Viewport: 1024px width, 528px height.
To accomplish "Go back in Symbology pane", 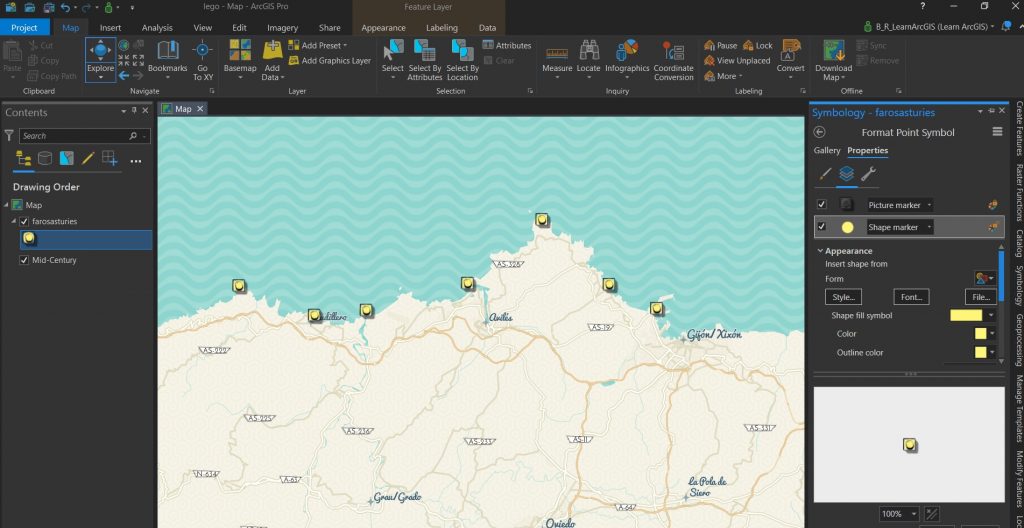I will point(820,132).
